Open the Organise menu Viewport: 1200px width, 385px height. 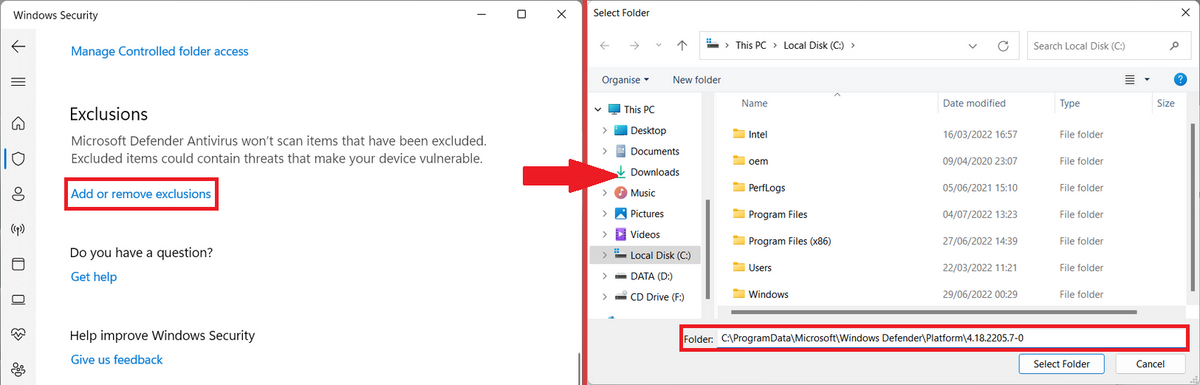[625, 79]
